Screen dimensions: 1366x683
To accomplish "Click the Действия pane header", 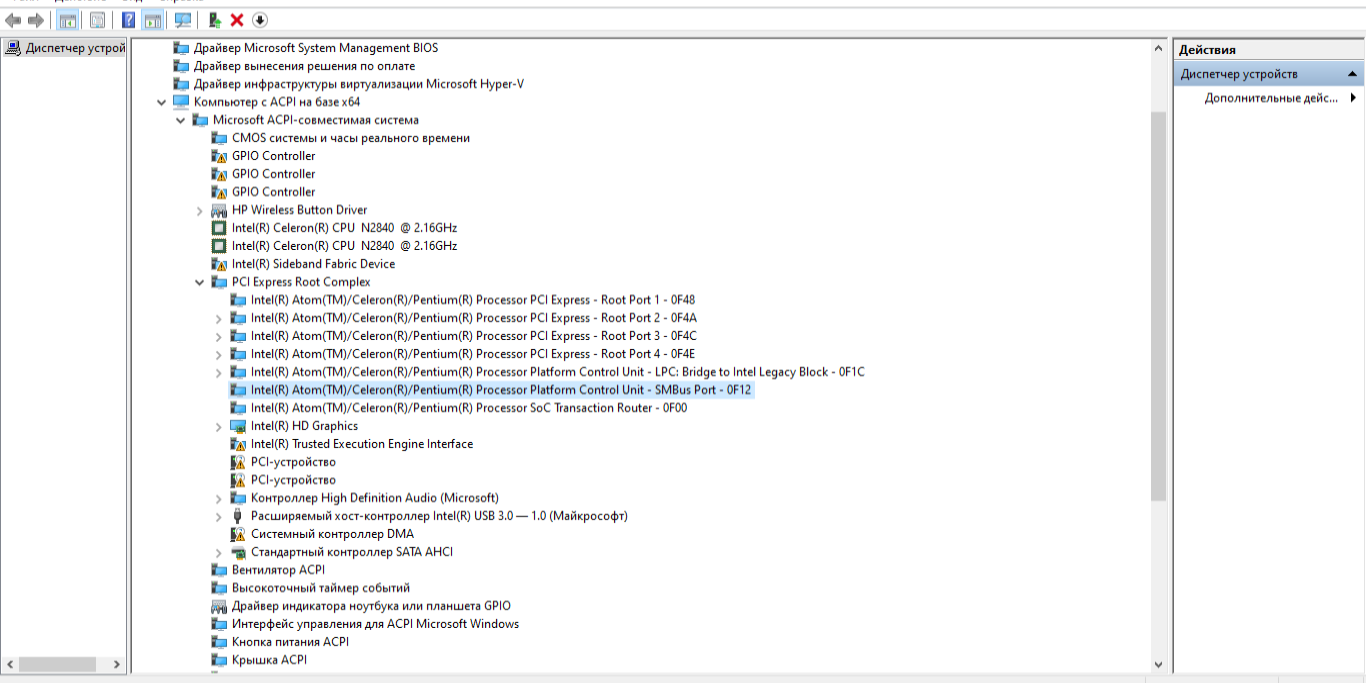I will [1268, 49].
